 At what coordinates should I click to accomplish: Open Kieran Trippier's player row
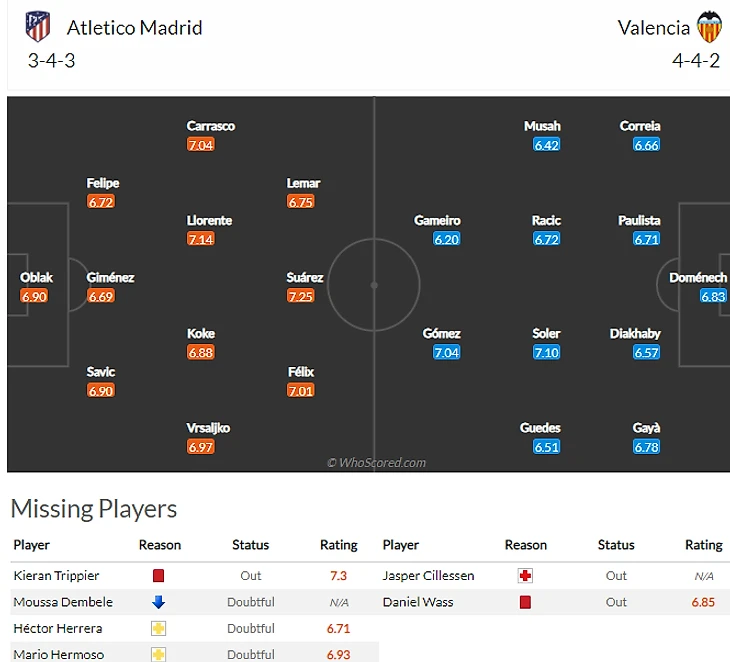(x=57, y=576)
